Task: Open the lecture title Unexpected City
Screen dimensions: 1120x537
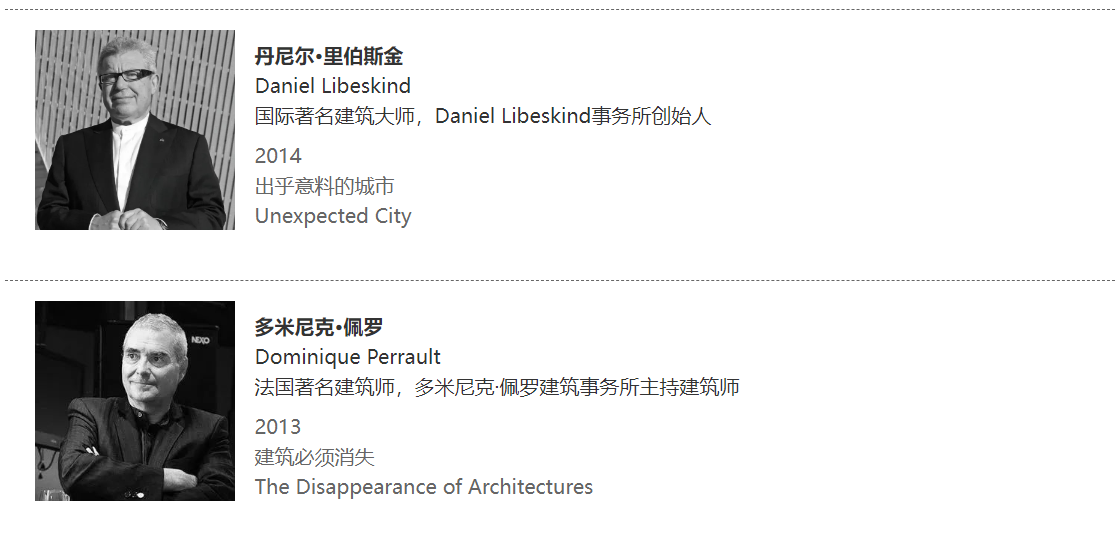Action: [333, 216]
